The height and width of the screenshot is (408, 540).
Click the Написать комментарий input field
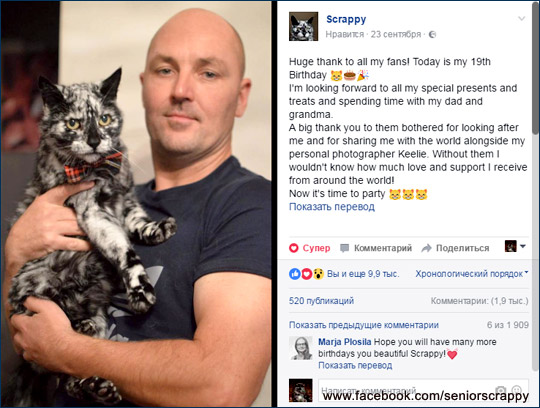coord(423,390)
